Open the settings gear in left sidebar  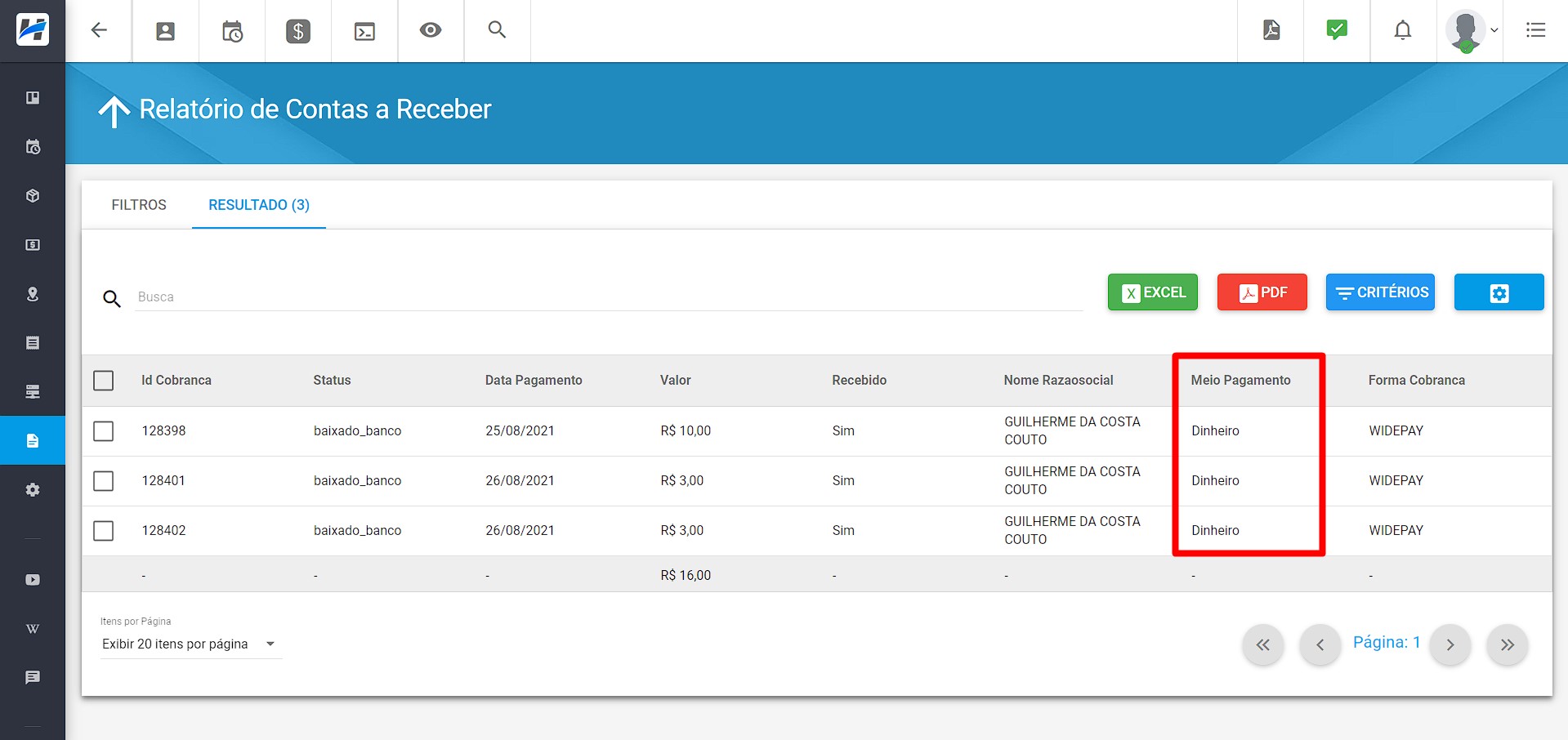pyautogui.click(x=33, y=490)
